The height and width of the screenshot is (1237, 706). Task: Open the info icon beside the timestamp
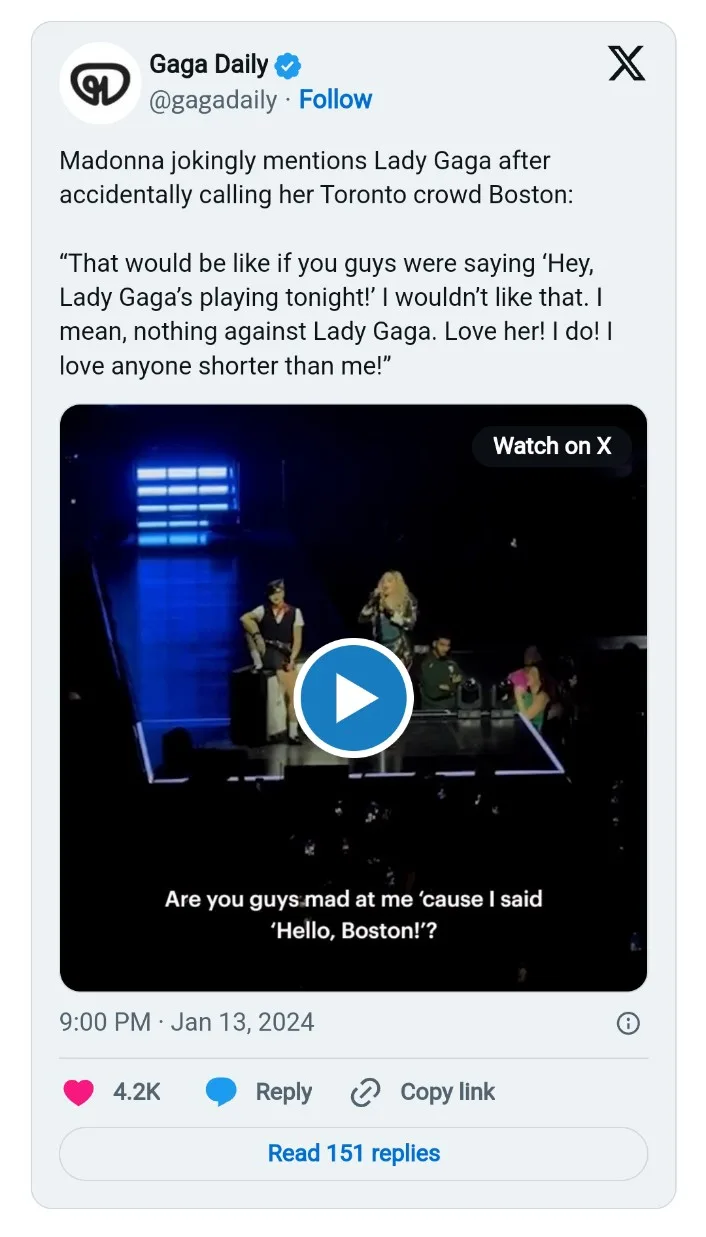click(628, 1023)
